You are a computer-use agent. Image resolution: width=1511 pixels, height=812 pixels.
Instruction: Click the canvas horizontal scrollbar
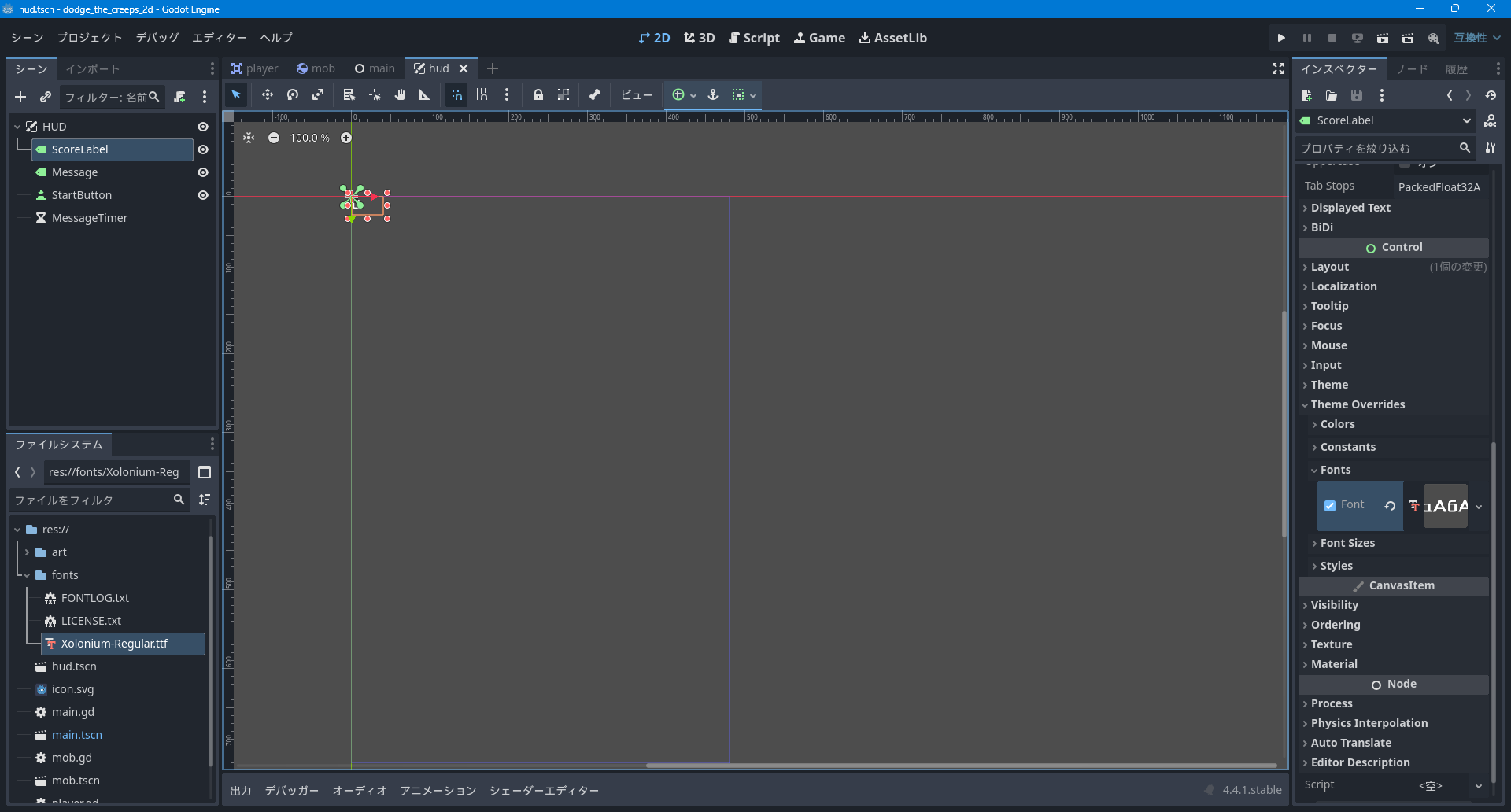point(961,765)
